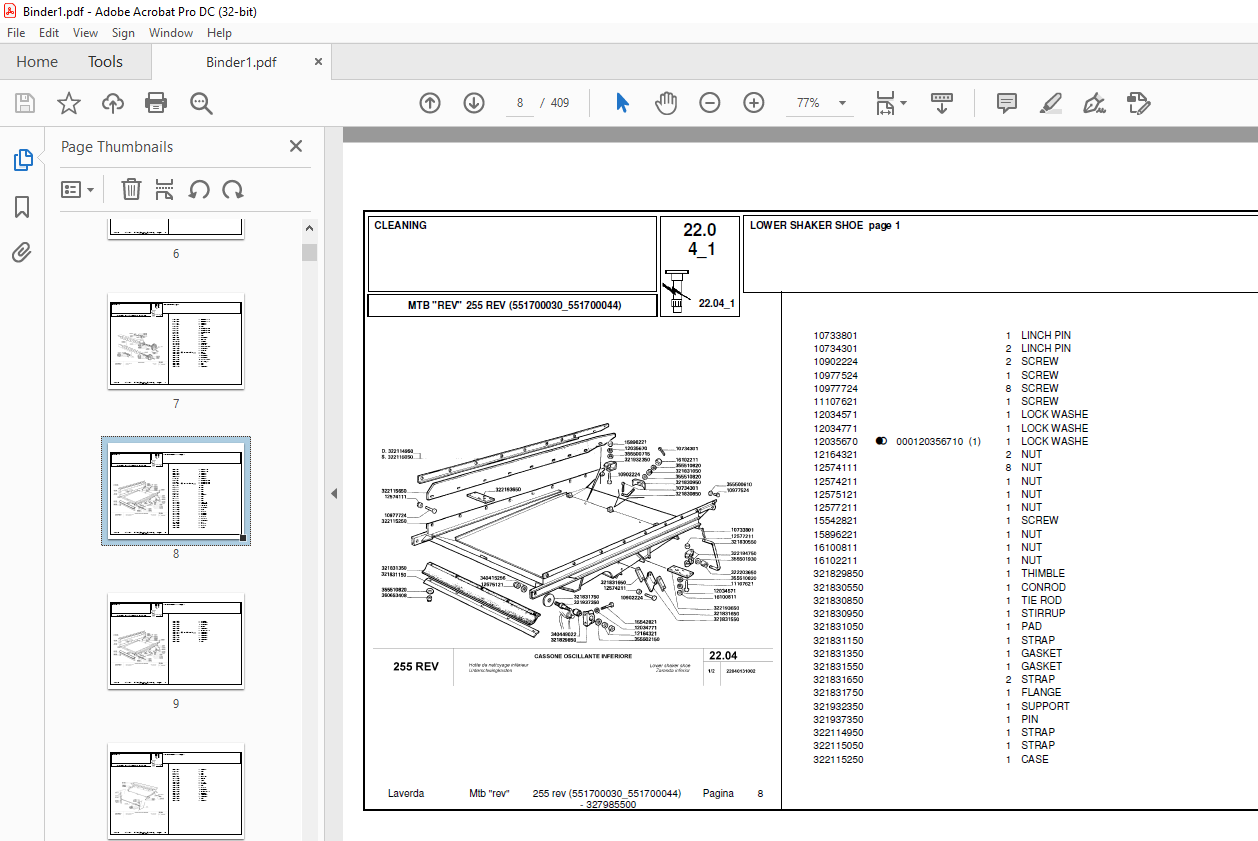Go to previous page arrow

pyautogui.click(x=430, y=103)
